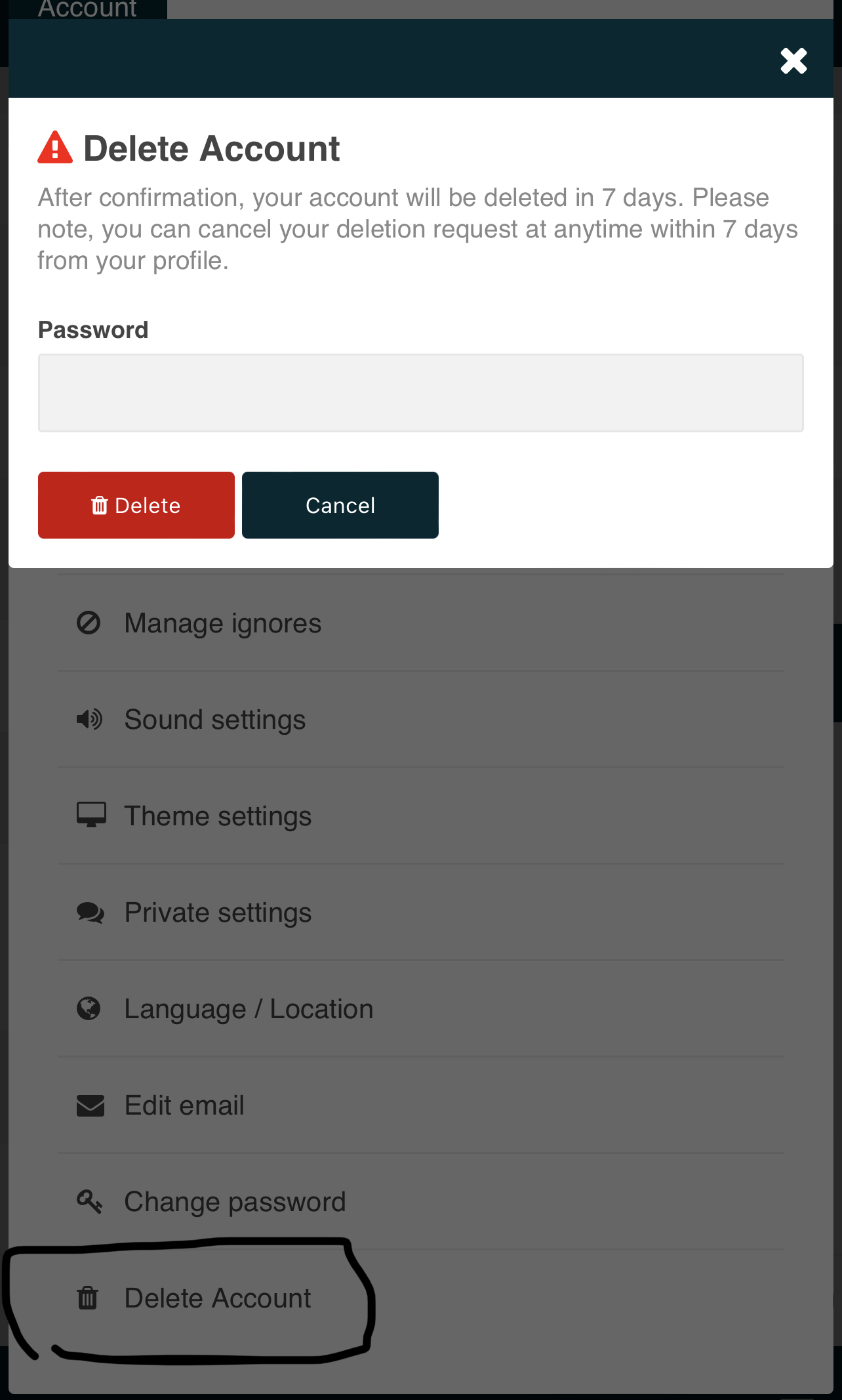Screen dimensions: 842x1400
Task: Open Private settings
Action: click(x=218, y=913)
